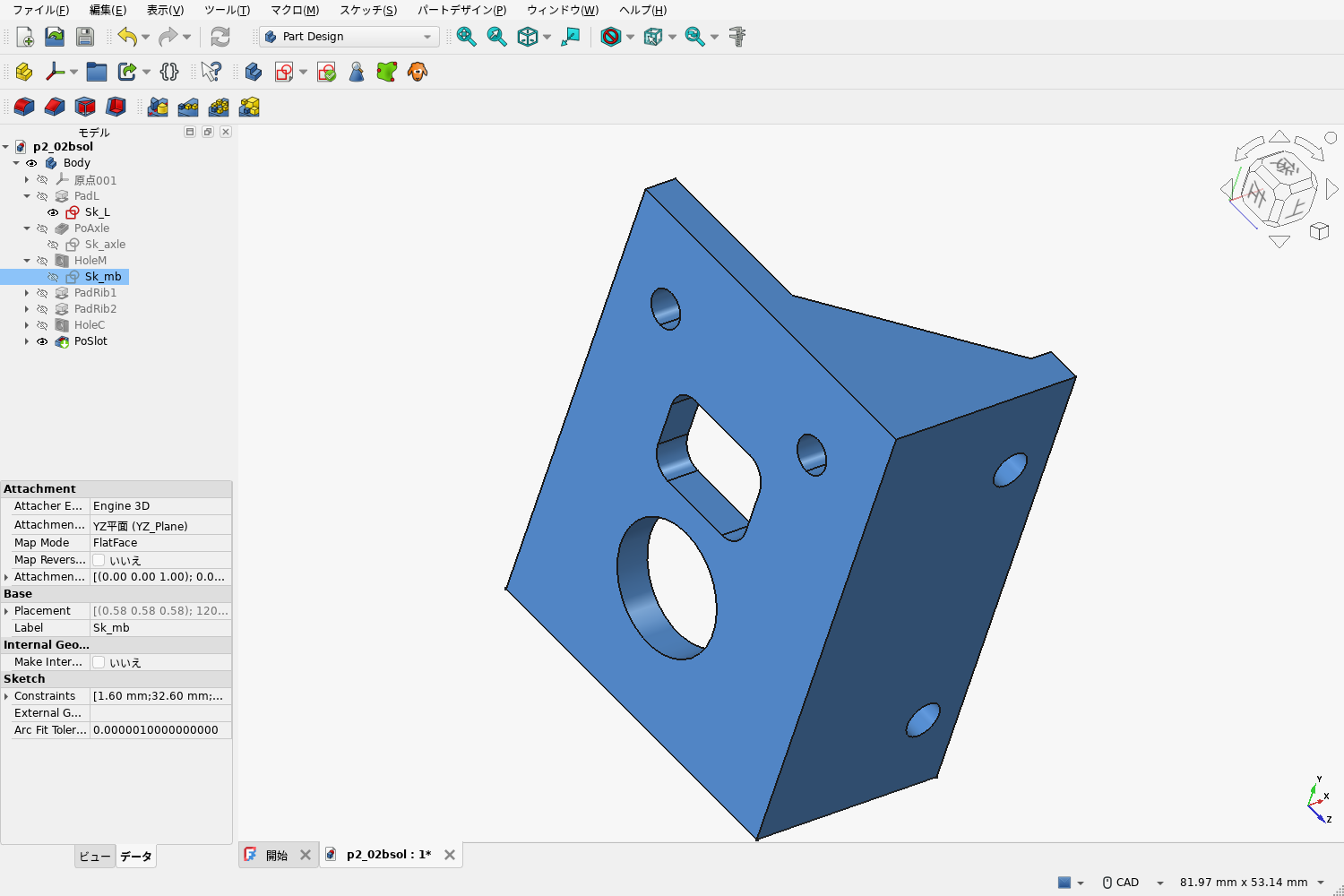This screenshot has height=896, width=1344.
Task: Click the MultiTransform icon
Action: pyautogui.click(x=249, y=108)
